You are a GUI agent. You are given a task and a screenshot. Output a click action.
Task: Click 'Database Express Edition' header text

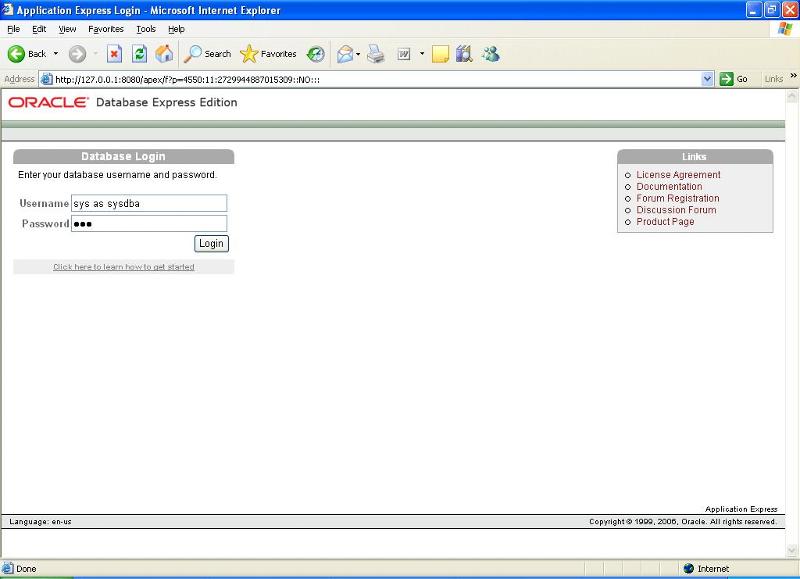pos(166,102)
